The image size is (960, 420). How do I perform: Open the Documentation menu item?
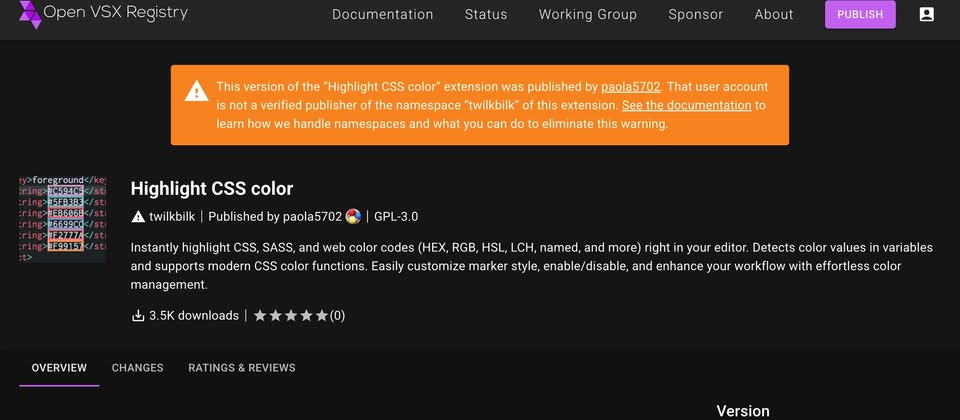(x=382, y=14)
